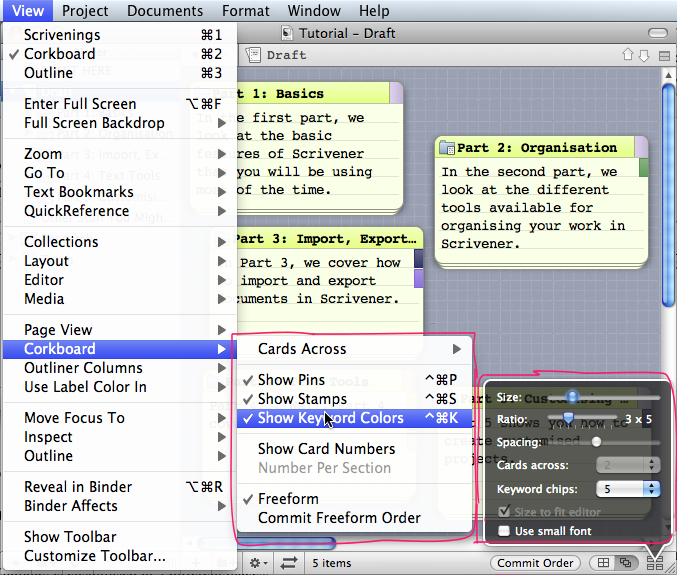Expand the Page View submenu
Viewport: 677px width, 575px height.
(x=120, y=330)
